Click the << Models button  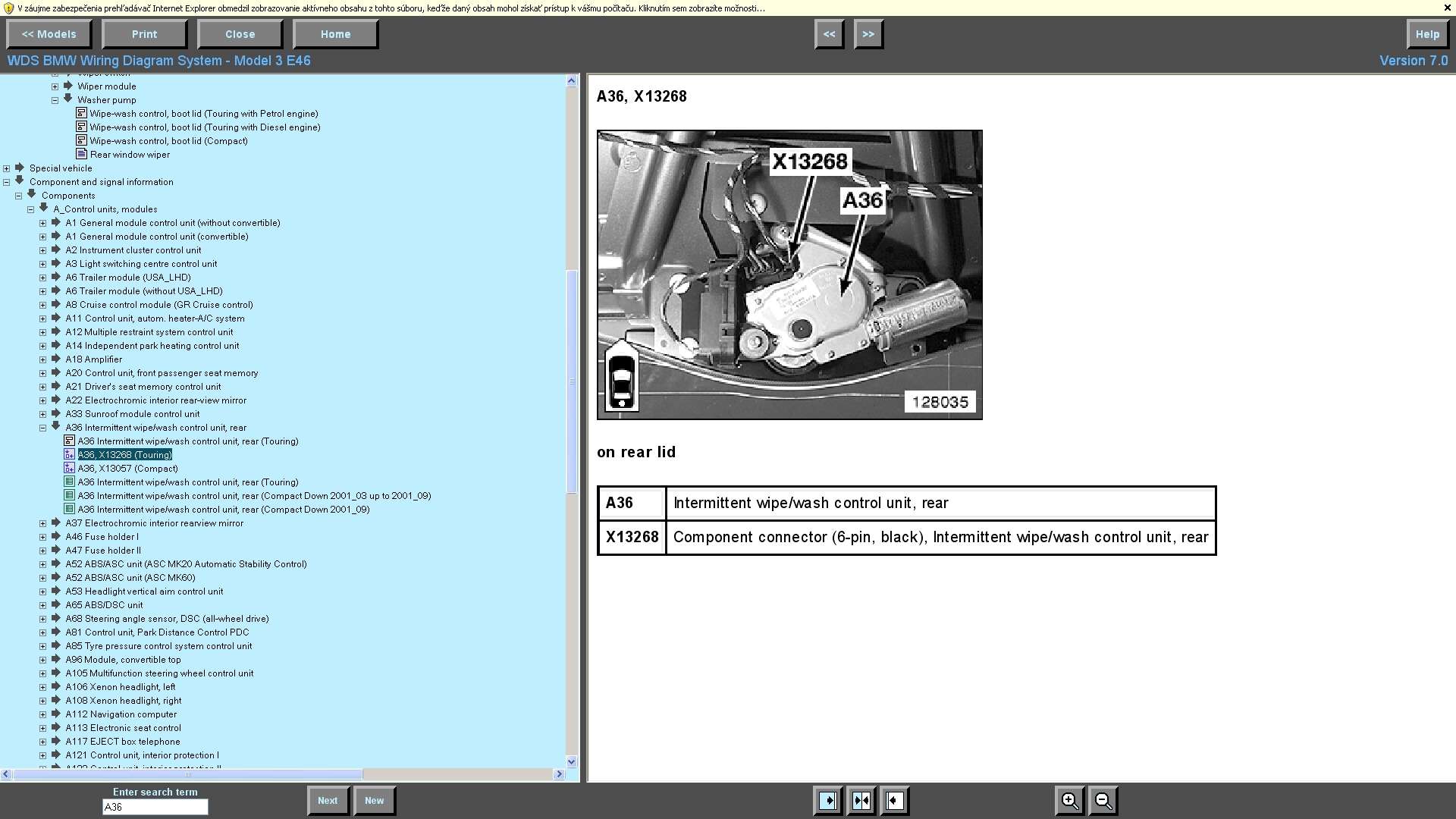pos(49,34)
